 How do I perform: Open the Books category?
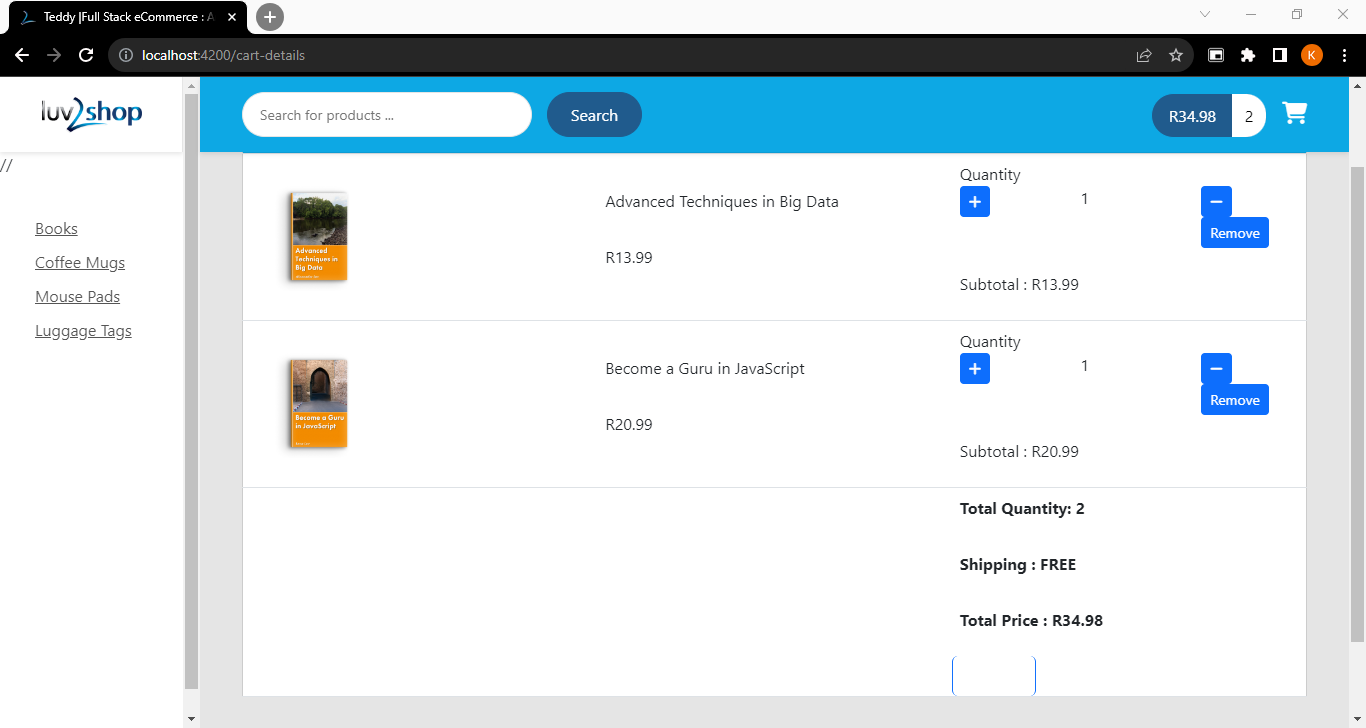pyautogui.click(x=56, y=229)
